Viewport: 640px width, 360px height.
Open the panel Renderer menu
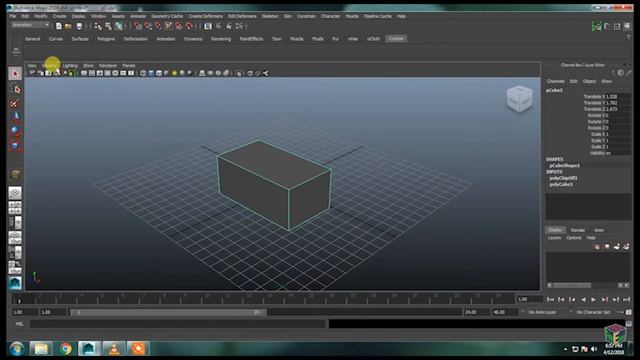108,66
